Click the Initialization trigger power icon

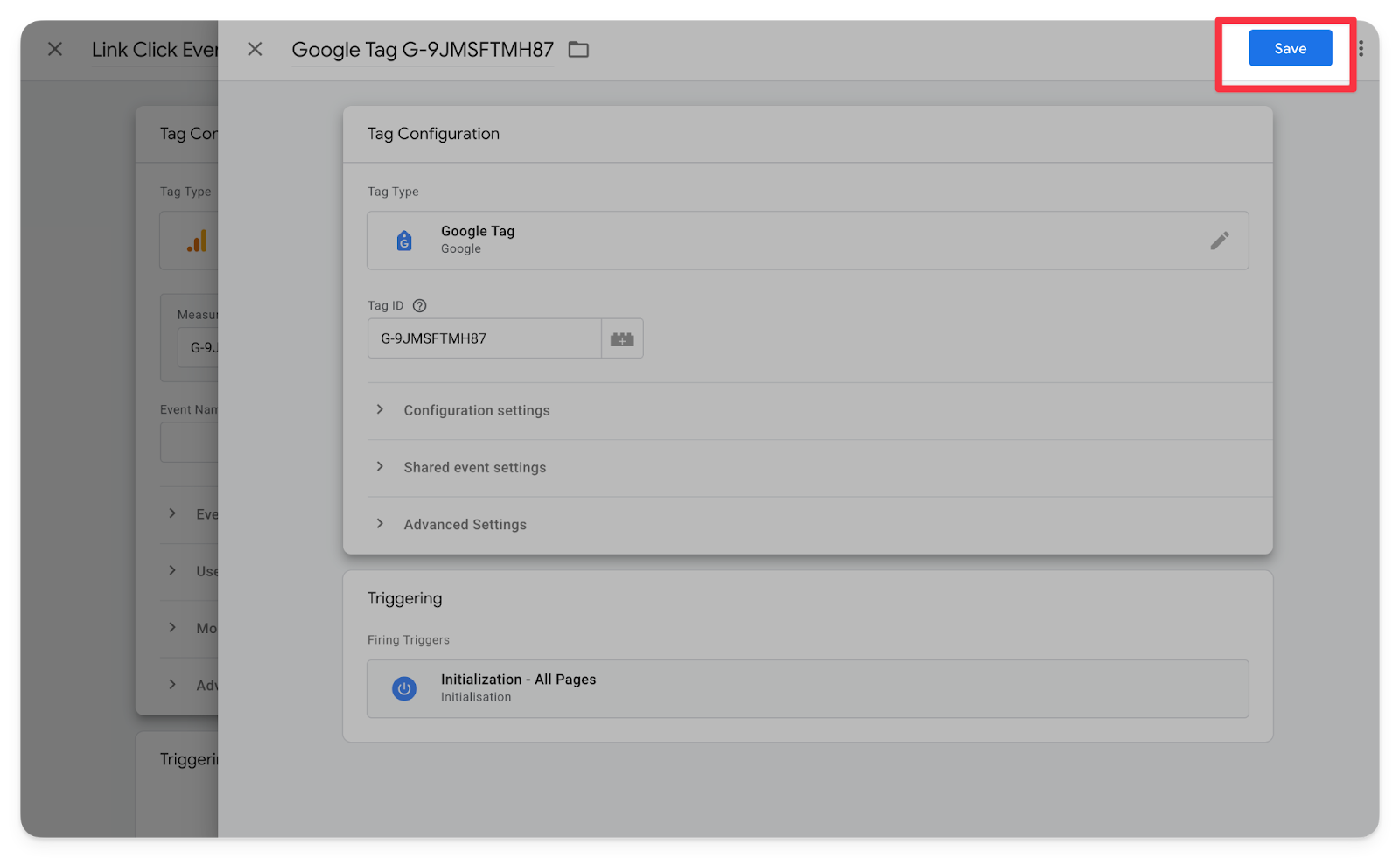(x=404, y=689)
